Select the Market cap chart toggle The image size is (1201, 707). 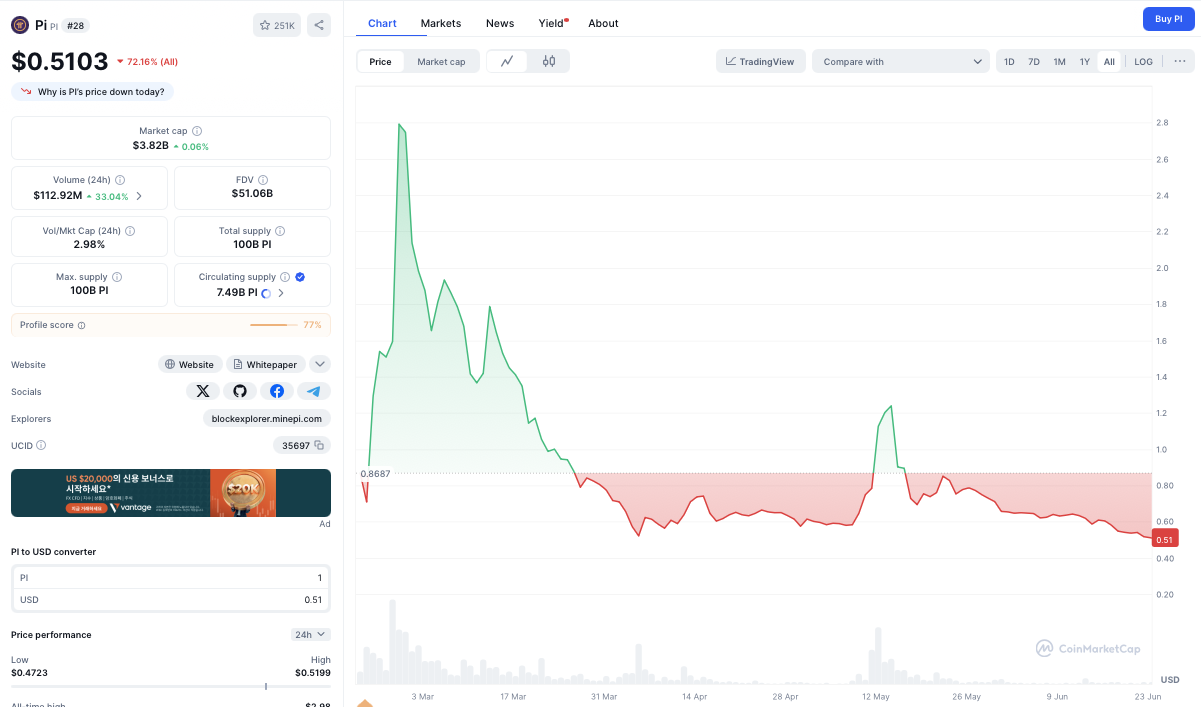tap(441, 61)
